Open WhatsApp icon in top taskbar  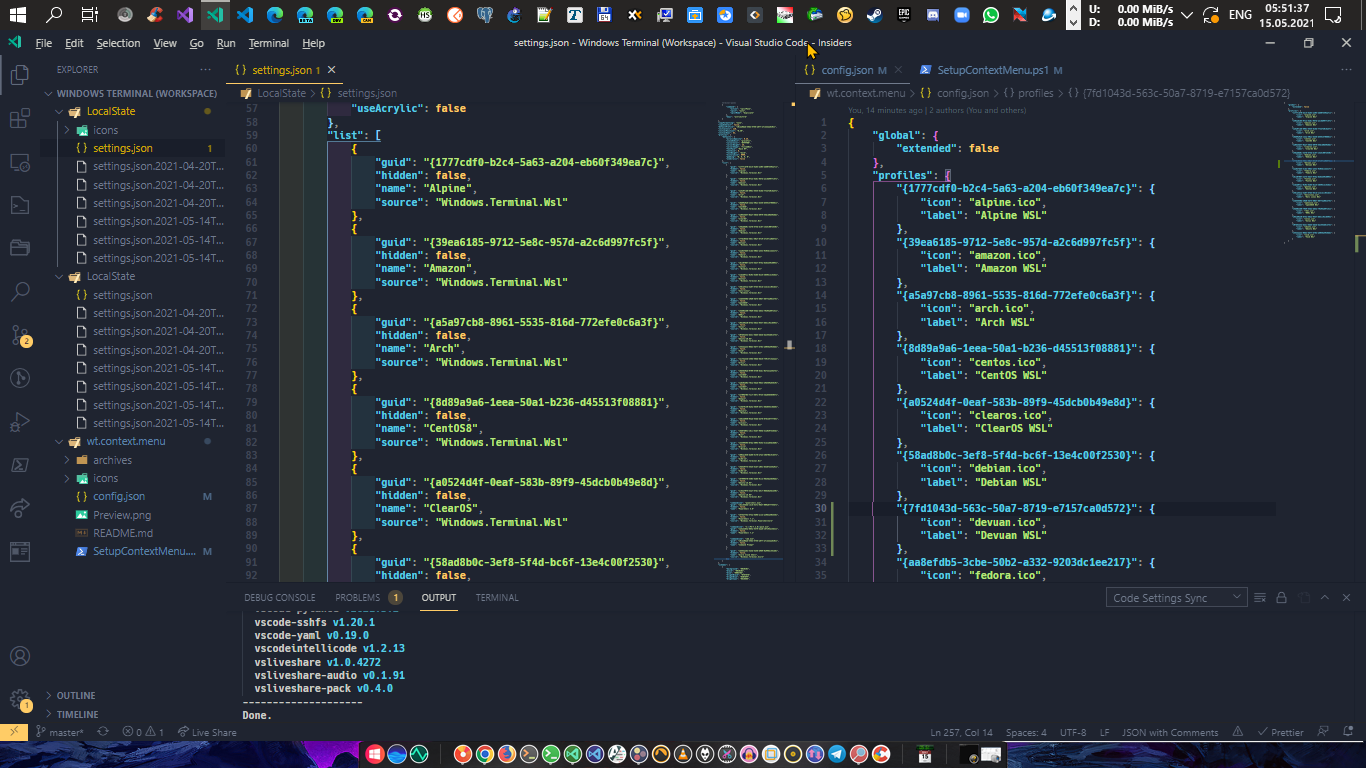[990, 15]
